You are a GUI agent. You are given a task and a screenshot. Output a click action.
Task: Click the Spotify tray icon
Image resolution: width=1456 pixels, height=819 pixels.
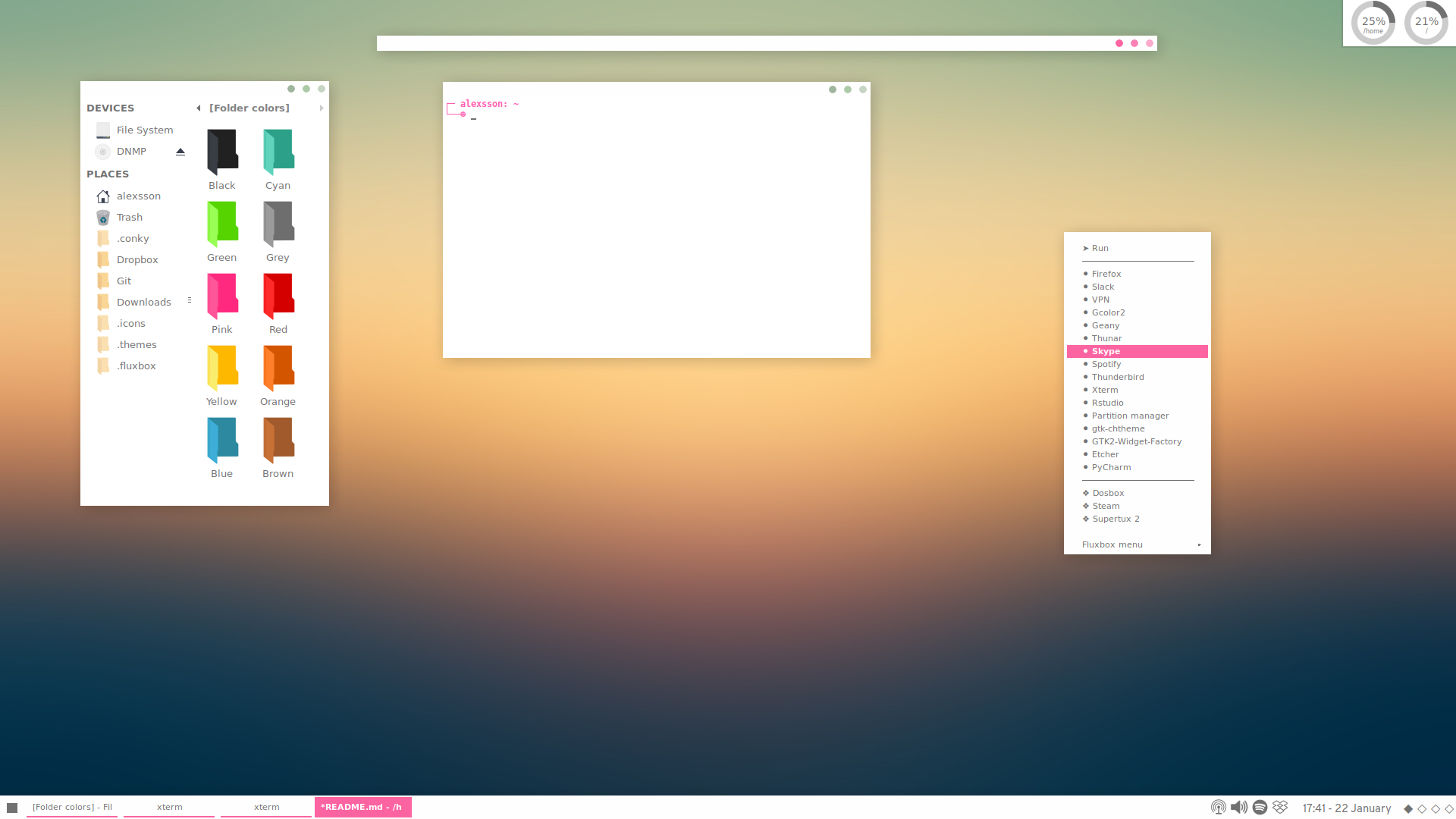tap(1260, 808)
